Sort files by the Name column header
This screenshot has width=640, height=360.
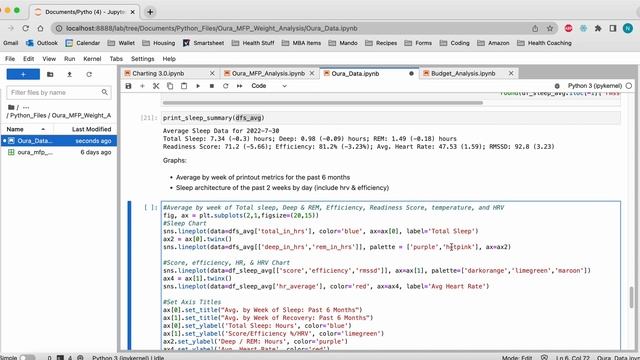27,129
